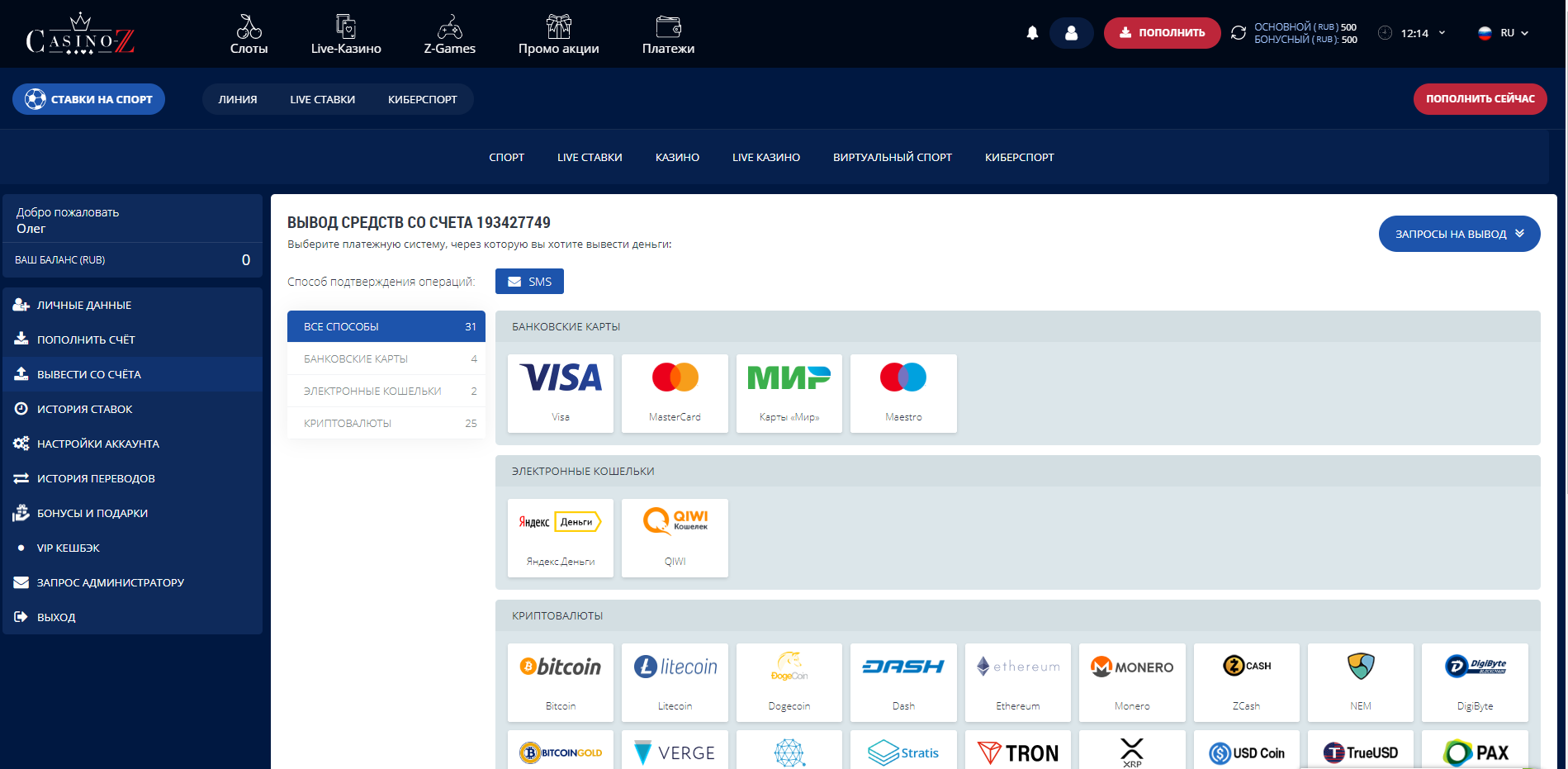Click the Casino-Z logo
The image size is (1568, 769).
point(80,34)
